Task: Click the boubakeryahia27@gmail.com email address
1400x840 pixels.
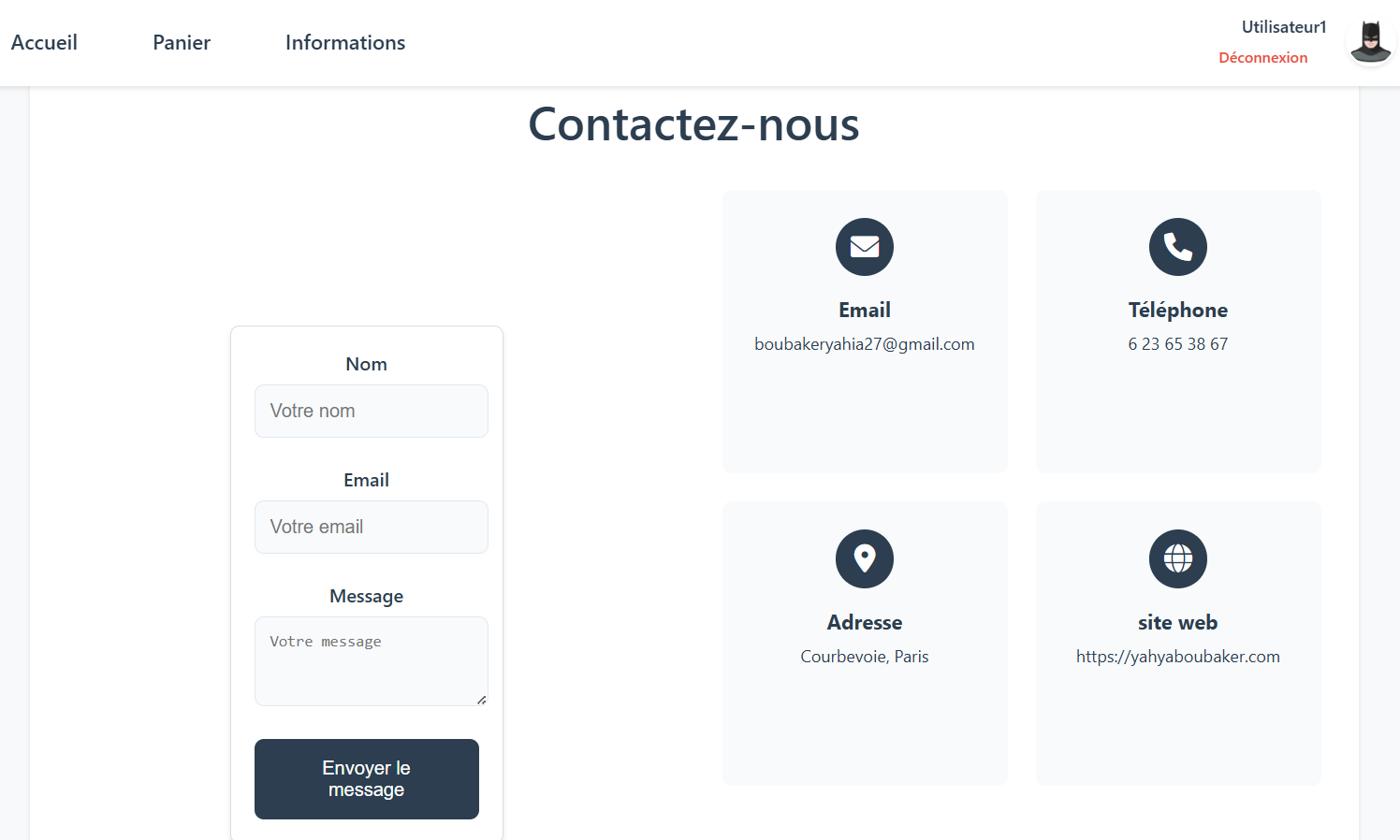Action: pos(864,344)
